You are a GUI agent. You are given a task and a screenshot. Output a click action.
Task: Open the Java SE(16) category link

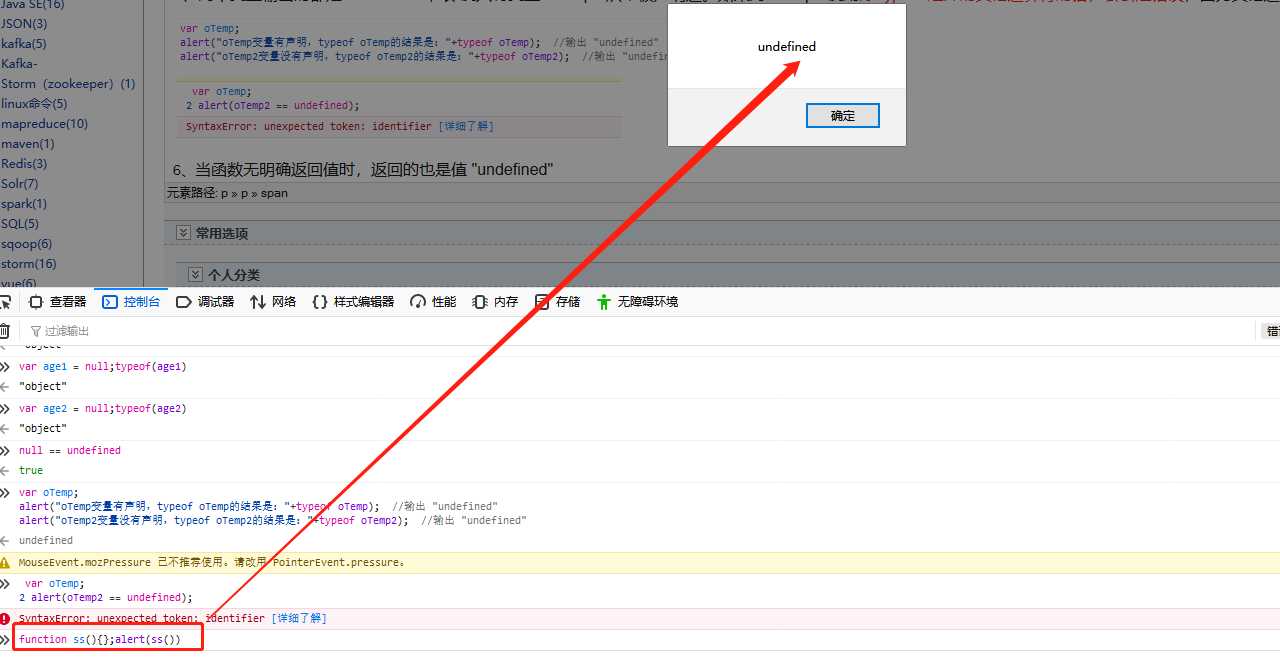33,5
